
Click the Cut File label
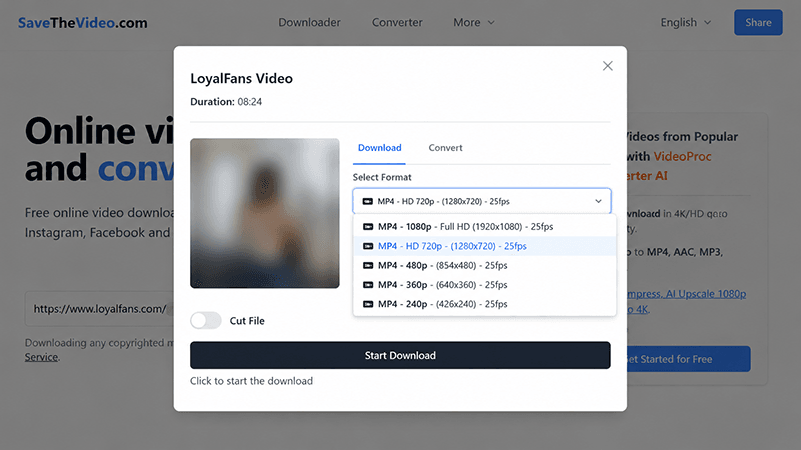tap(247, 321)
